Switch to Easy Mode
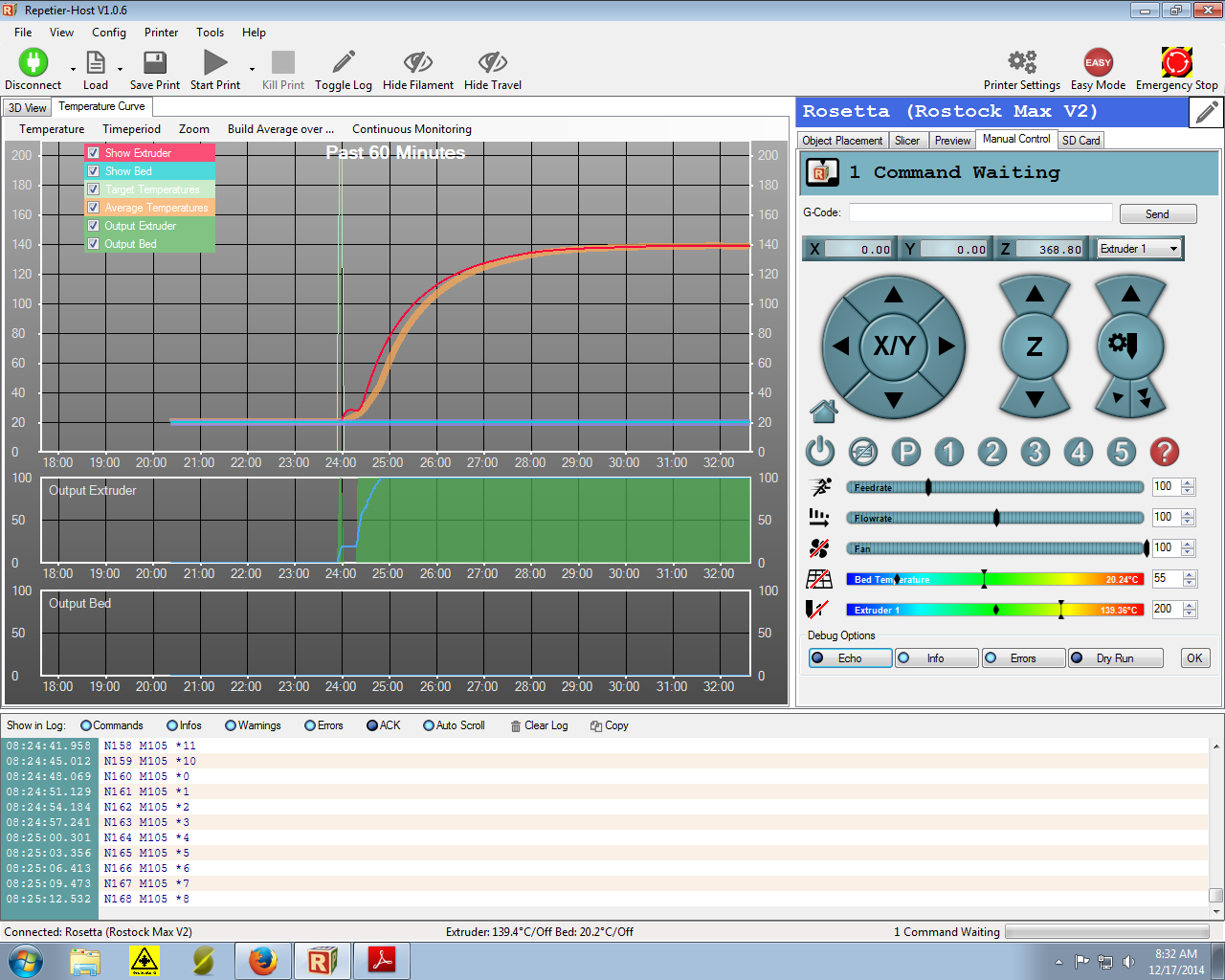Image resolution: width=1225 pixels, height=980 pixels. tap(1098, 63)
